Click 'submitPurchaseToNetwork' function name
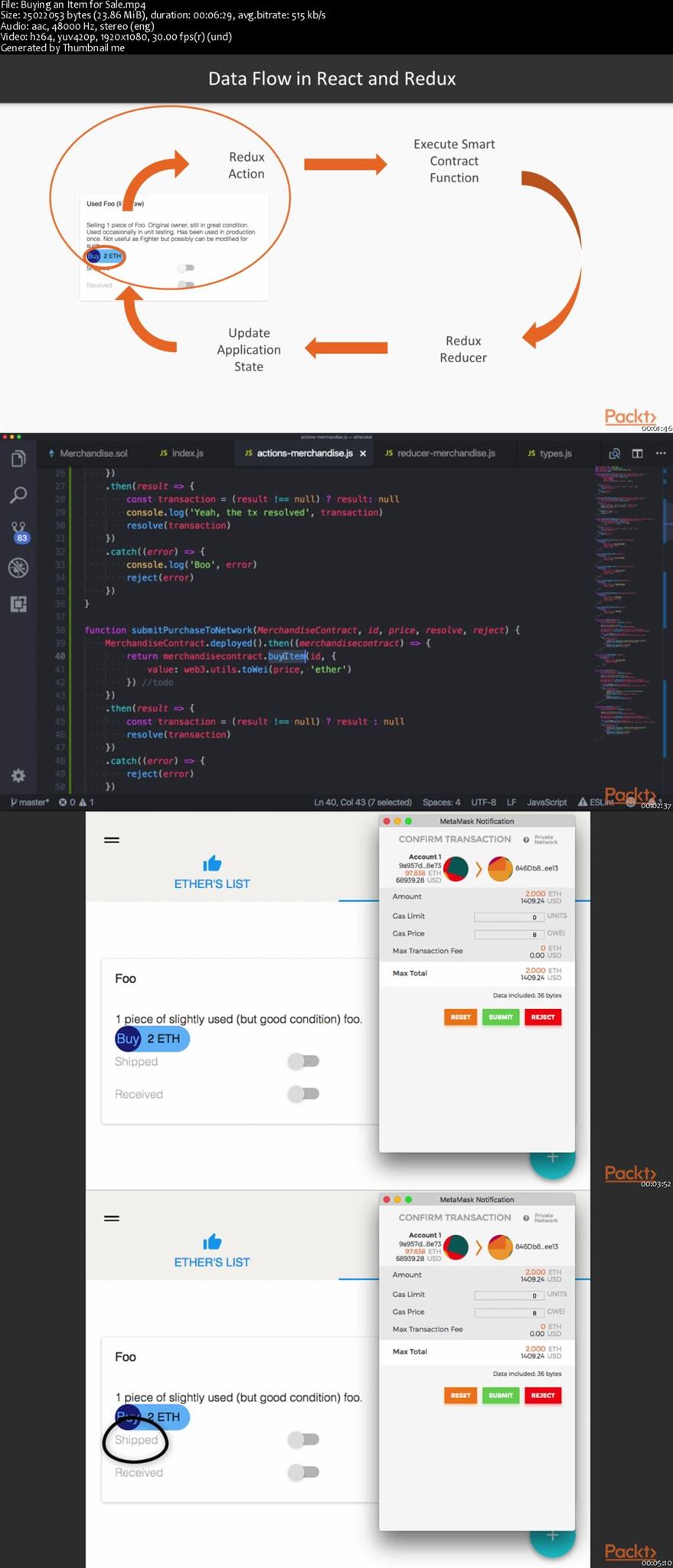 [x=191, y=630]
